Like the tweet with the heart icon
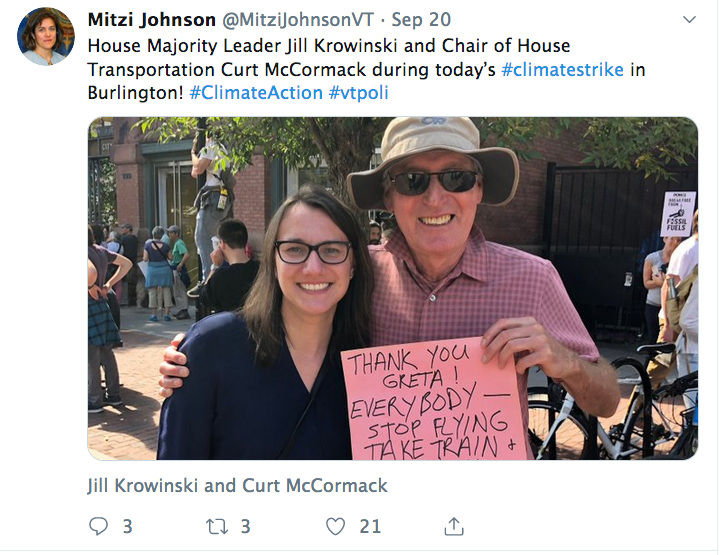The image size is (724, 555). coord(336,525)
